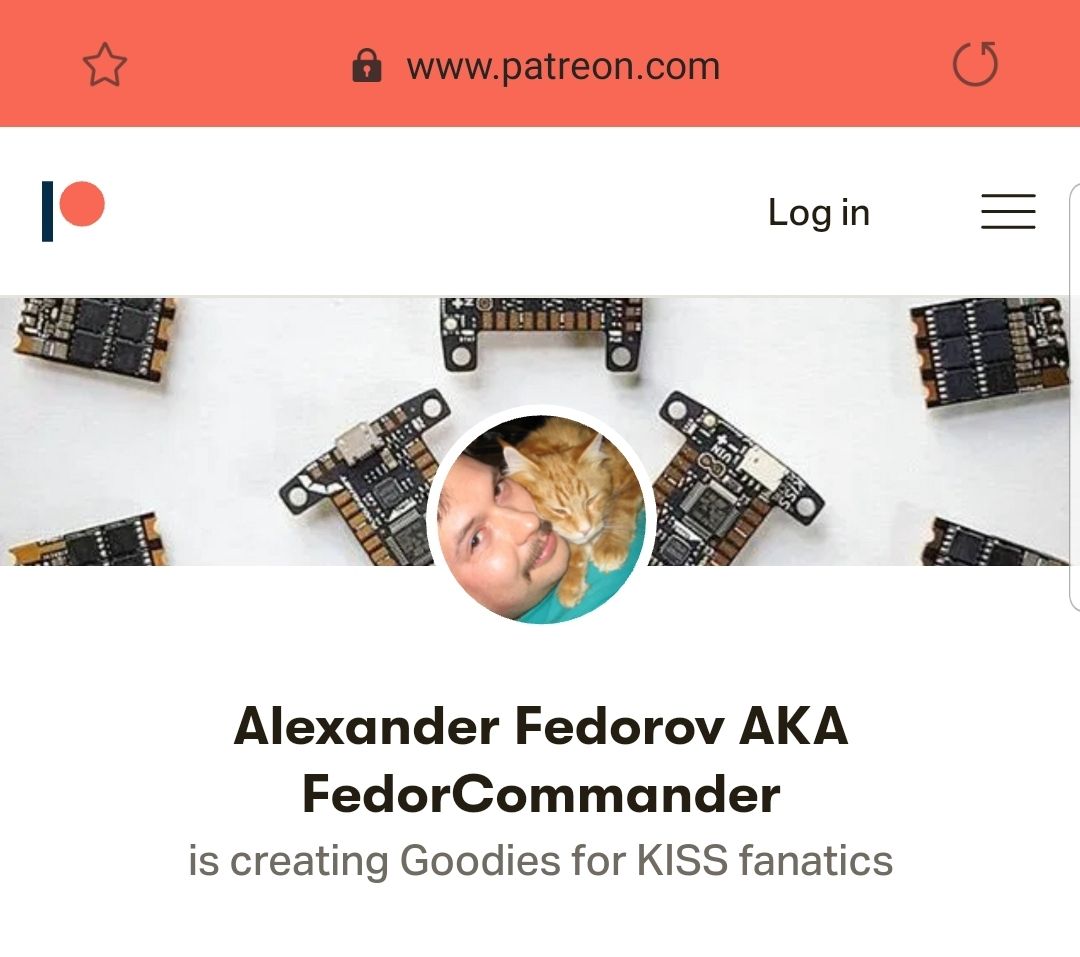Screen dimensions: 1080x957
Task: Click the Goodies for KISS fanatics tagline
Action: (x=646, y=861)
